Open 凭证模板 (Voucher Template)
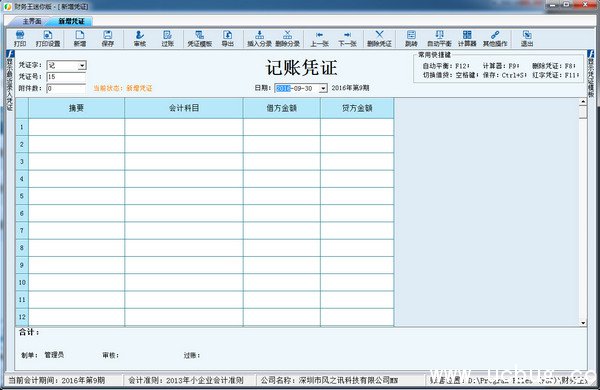 (x=199, y=39)
